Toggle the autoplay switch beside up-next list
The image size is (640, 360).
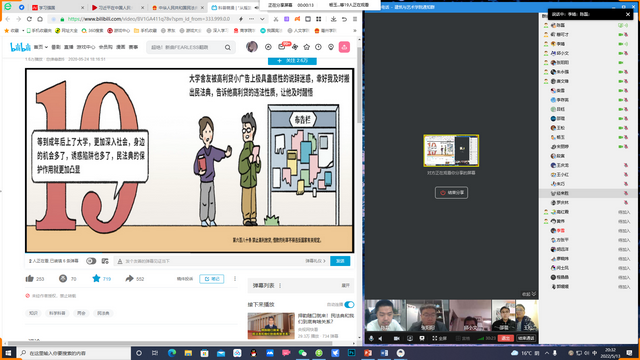(349, 304)
